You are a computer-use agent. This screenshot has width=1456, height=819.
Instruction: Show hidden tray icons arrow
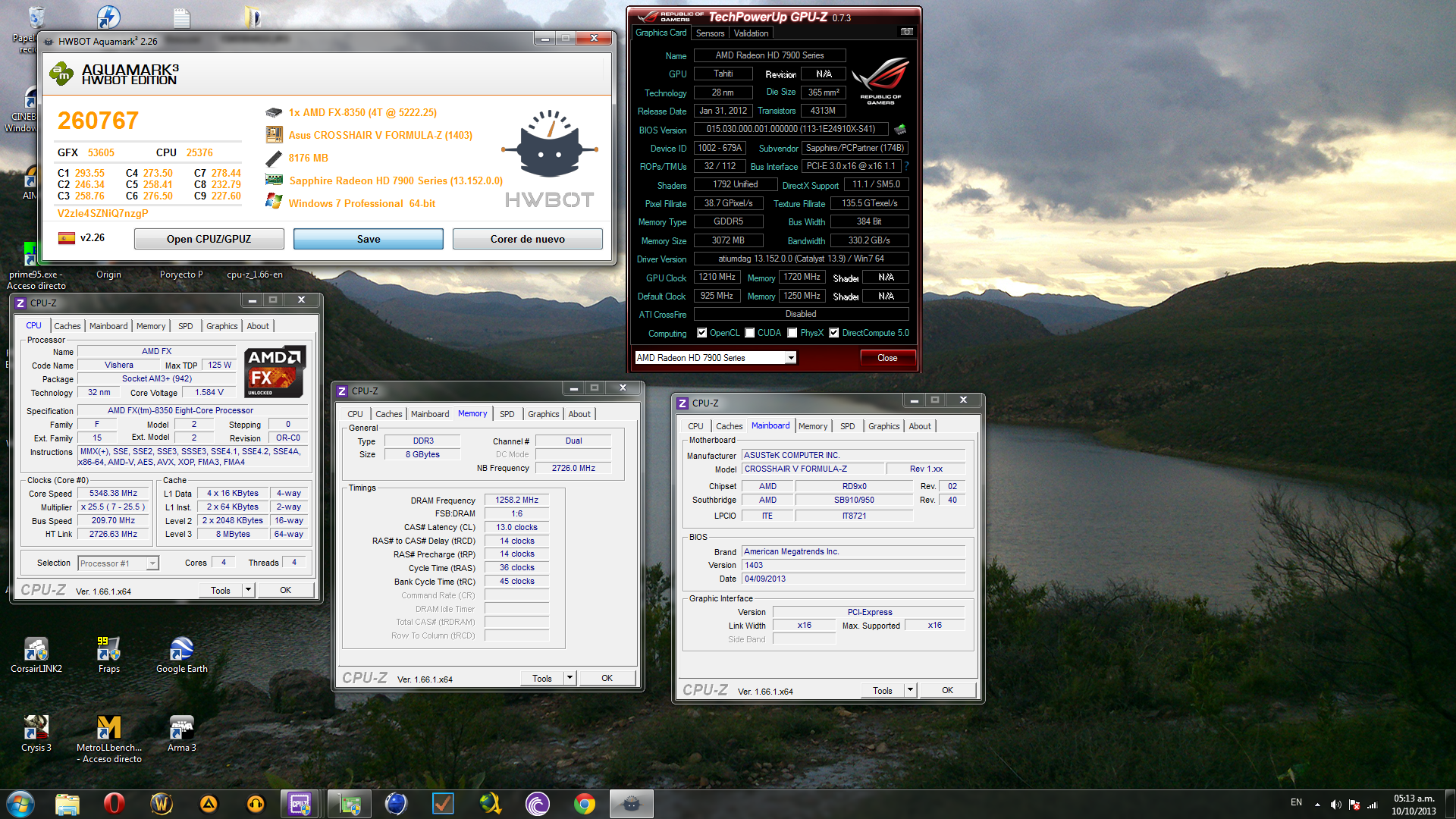(1317, 805)
